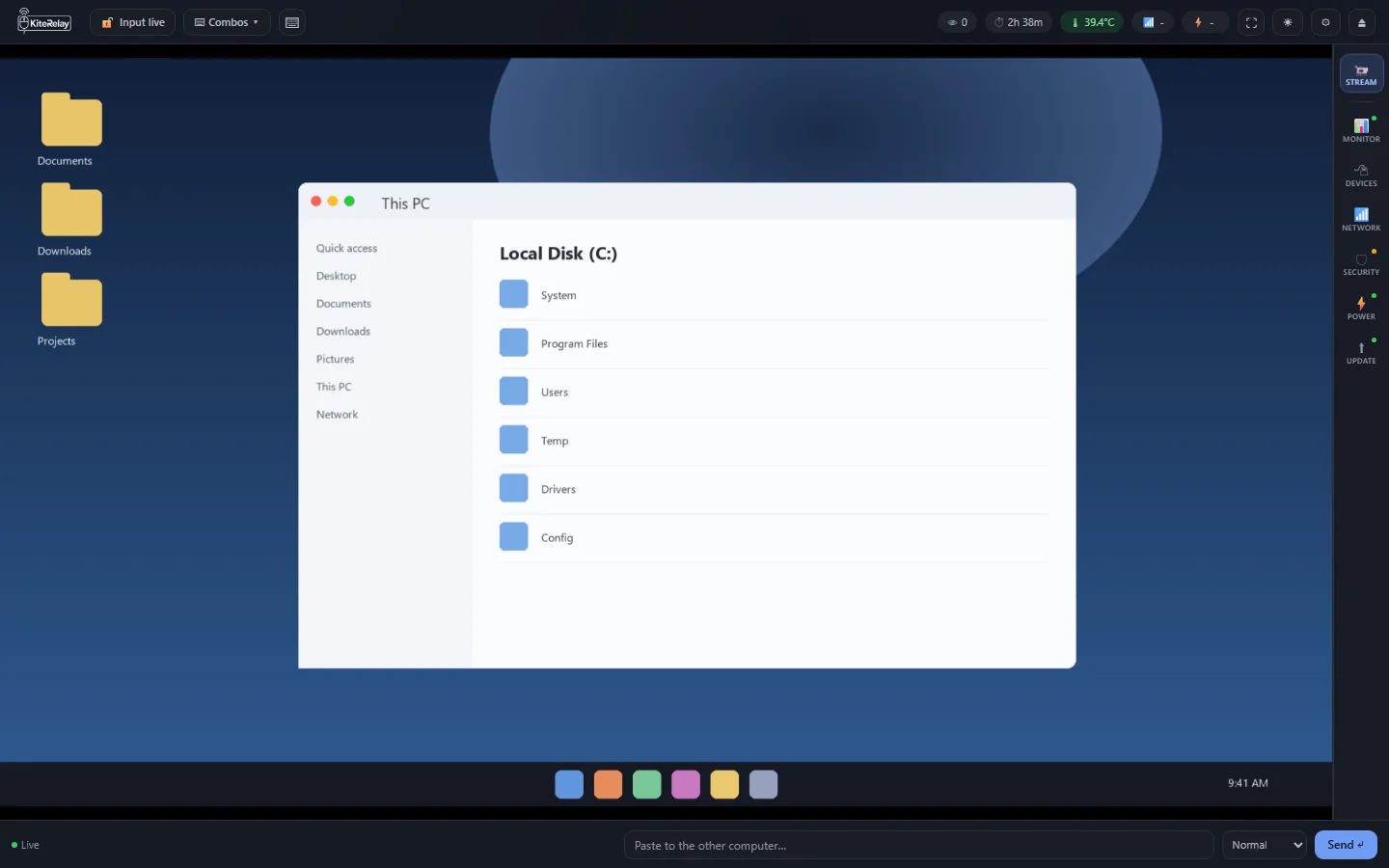1389x868 pixels.
Task: Open the Drivers folder row
Action: click(x=774, y=489)
